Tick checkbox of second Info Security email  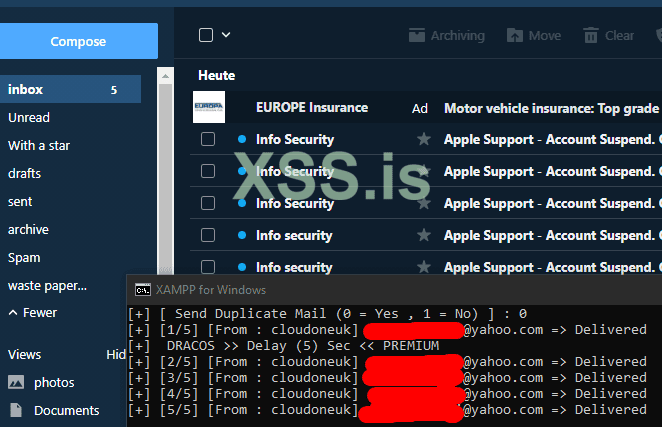pyautogui.click(x=208, y=171)
